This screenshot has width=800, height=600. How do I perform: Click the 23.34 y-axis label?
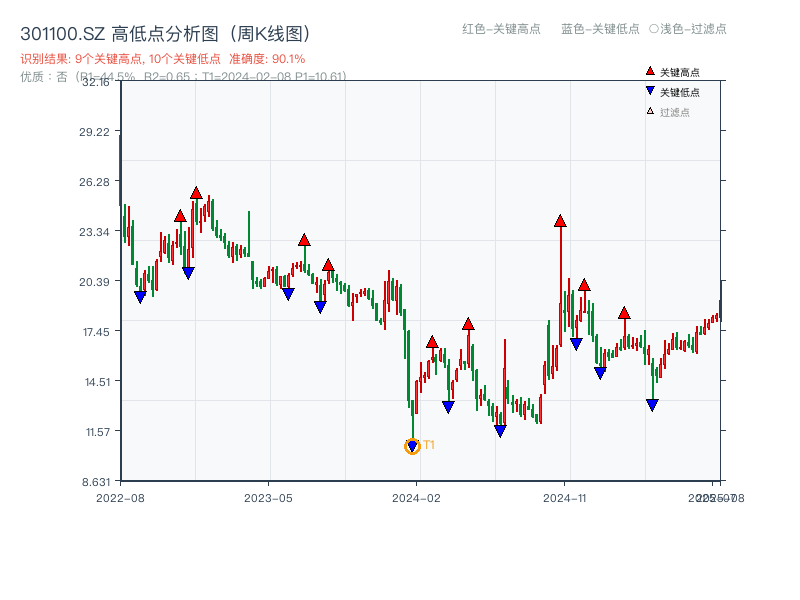[x=94, y=232]
